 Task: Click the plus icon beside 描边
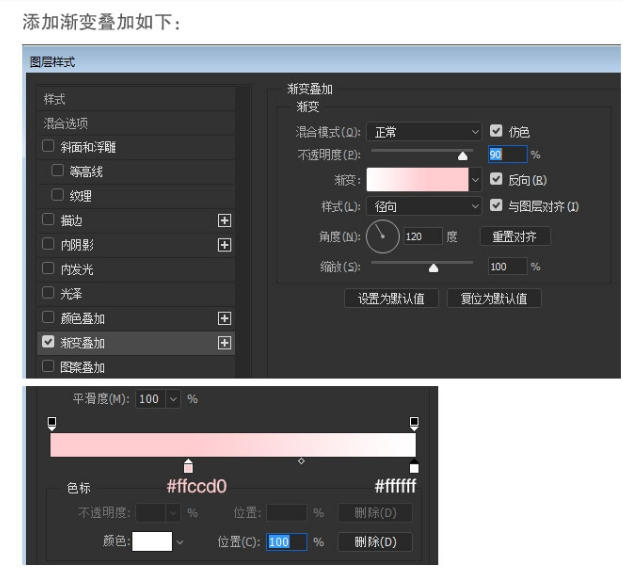point(225,220)
